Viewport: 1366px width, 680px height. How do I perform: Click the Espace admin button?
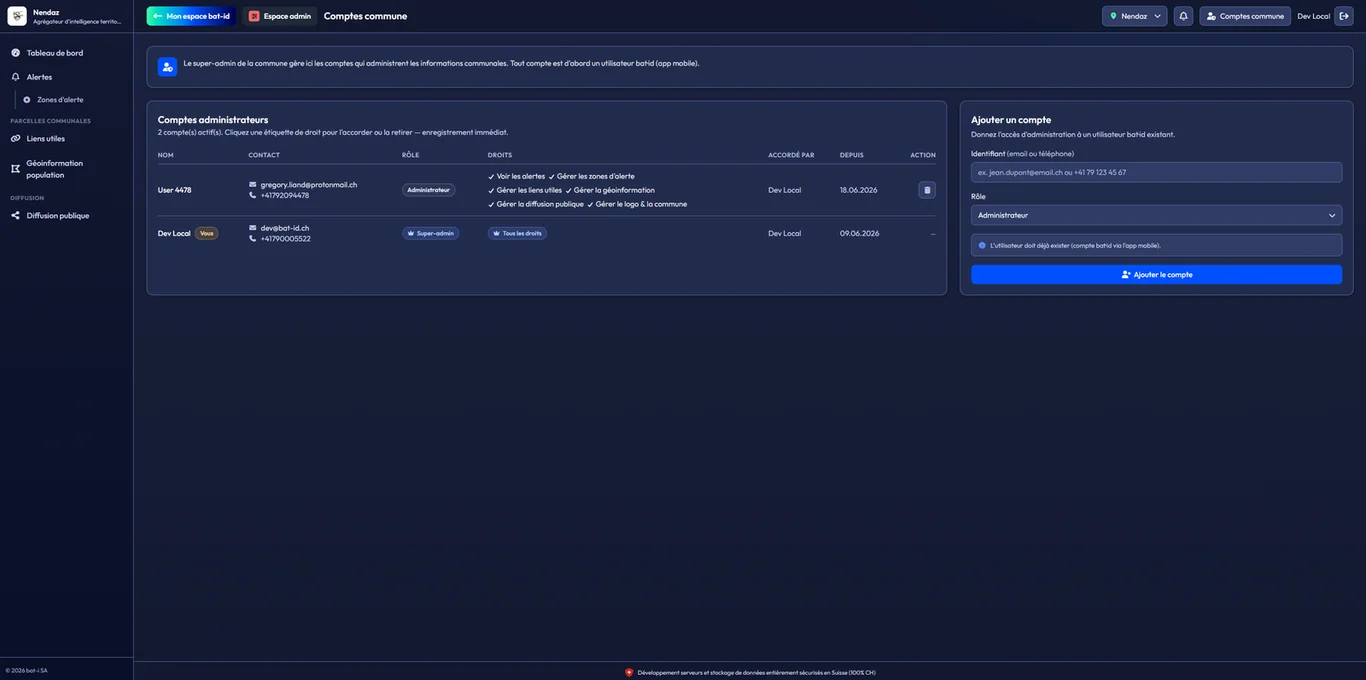pyautogui.click(x=279, y=16)
